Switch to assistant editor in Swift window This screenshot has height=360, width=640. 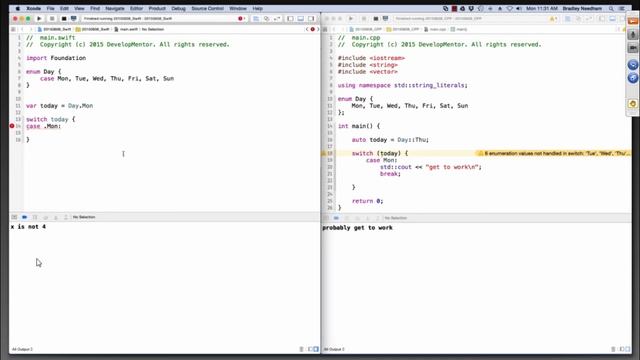[267, 18]
